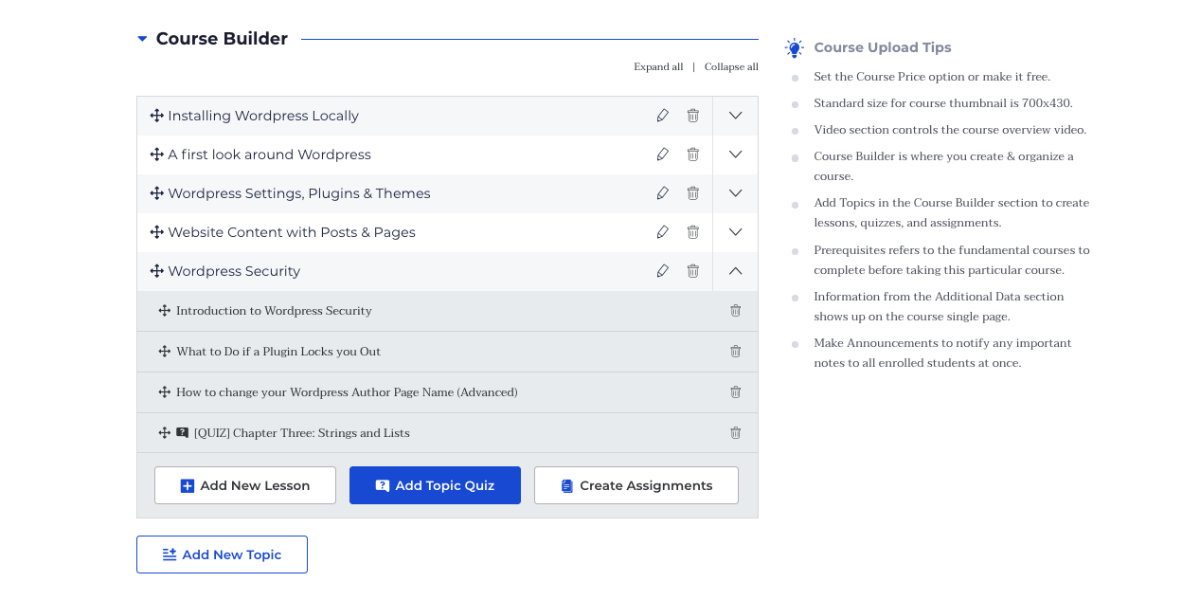
Task: Delete the Website Content with Posts & Pages topic
Action: pos(693,232)
